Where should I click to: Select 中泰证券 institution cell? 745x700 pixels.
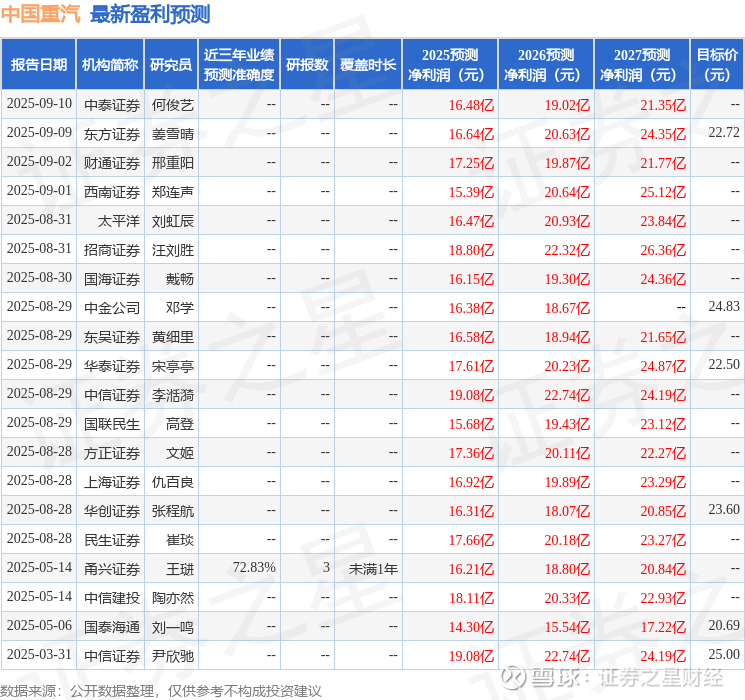tap(112, 105)
